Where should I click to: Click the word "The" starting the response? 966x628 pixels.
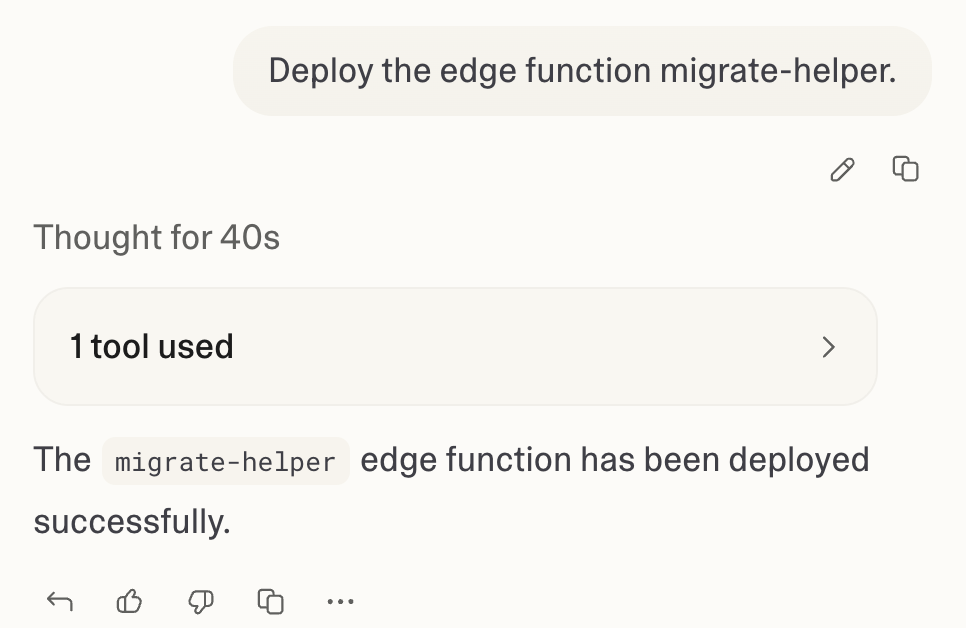click(x=62, y=460)
